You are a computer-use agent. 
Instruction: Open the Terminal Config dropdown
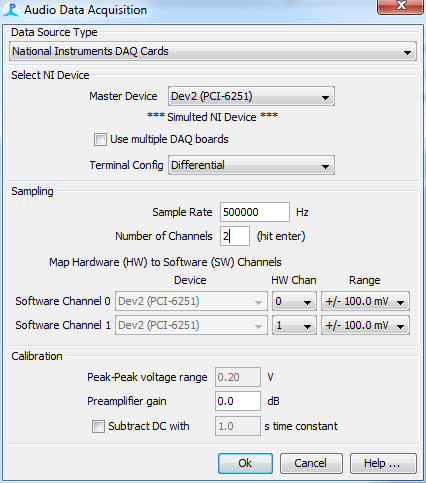(251, 165)
